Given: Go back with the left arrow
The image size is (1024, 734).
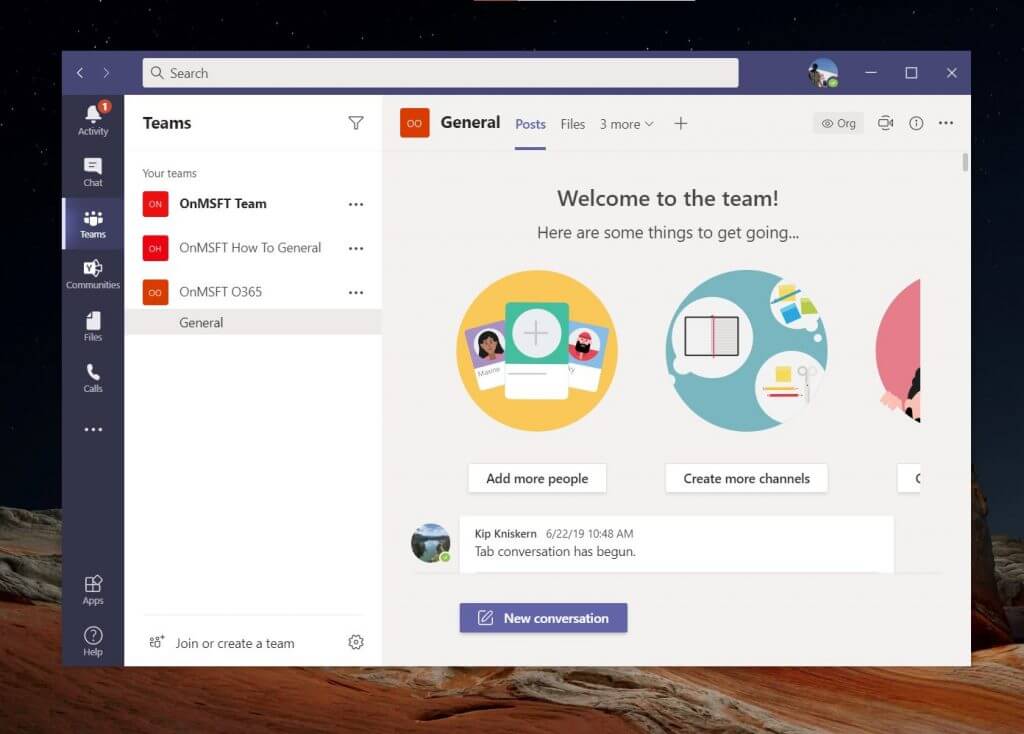Looking at the screenshot, I should click(x=80, y=73).
